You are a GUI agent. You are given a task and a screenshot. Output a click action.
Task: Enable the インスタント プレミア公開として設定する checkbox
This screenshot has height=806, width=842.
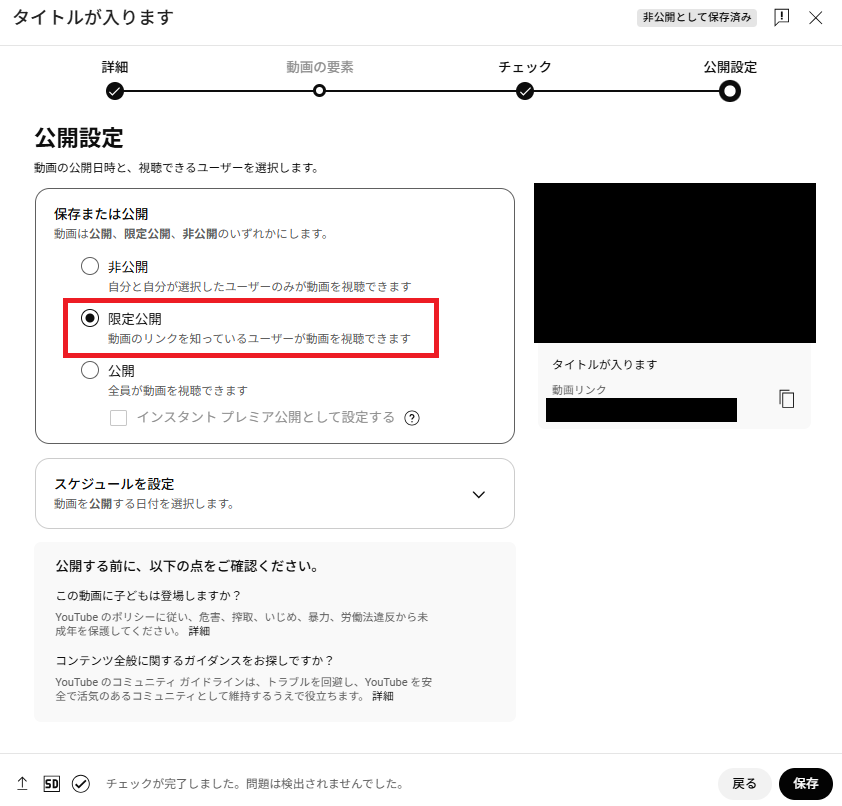[x=121, y=418]
